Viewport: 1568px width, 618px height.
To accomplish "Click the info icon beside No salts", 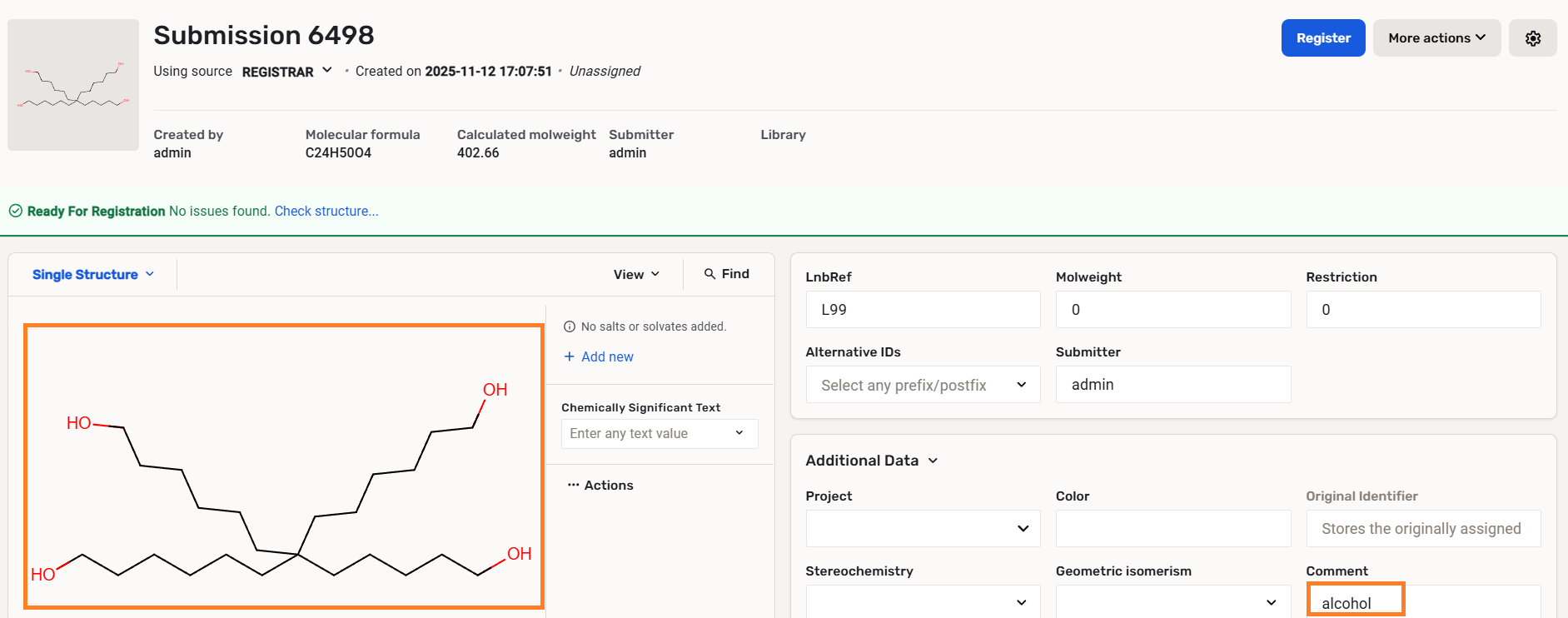I will [570, 326].
